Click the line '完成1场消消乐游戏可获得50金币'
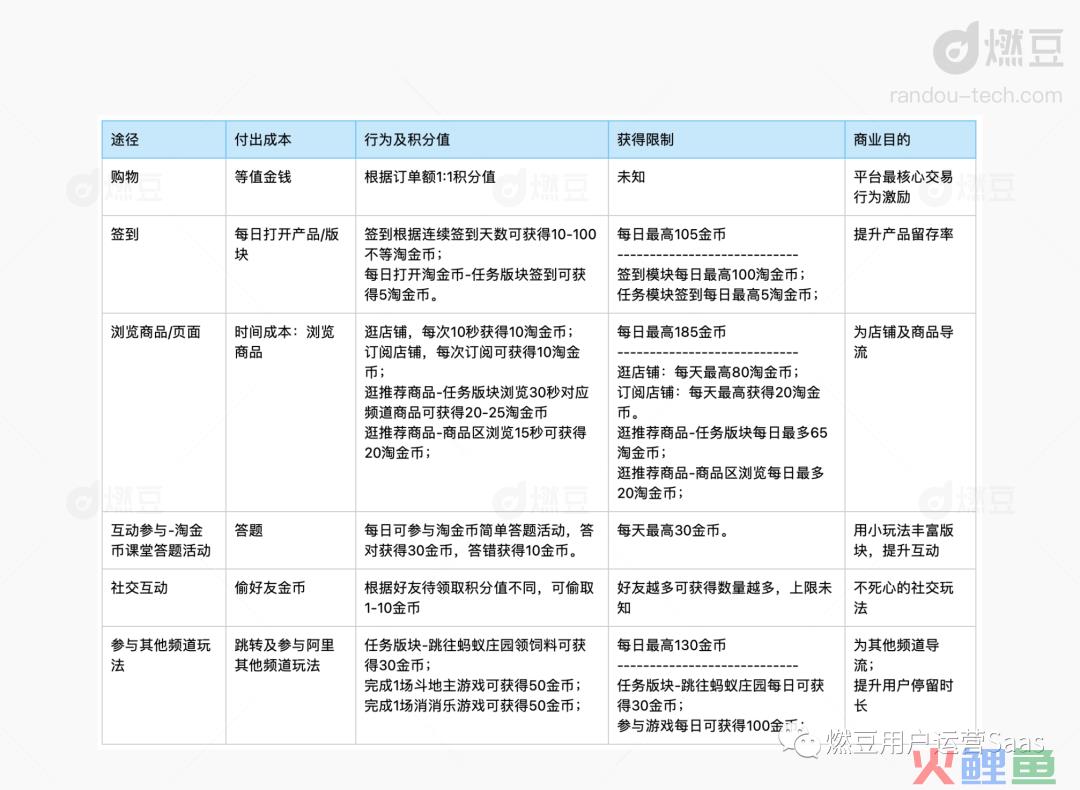1080x790 pixels. [472, 706]
